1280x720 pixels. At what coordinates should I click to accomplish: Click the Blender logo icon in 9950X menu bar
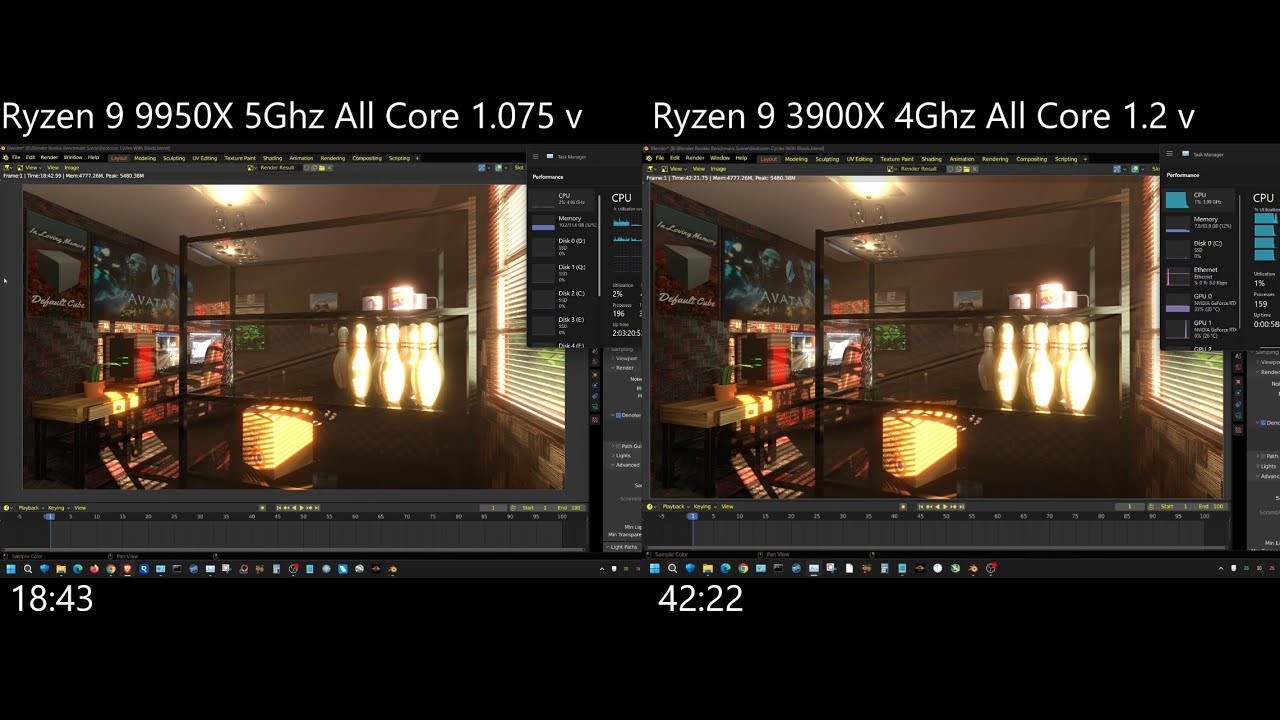pos(6,158)
